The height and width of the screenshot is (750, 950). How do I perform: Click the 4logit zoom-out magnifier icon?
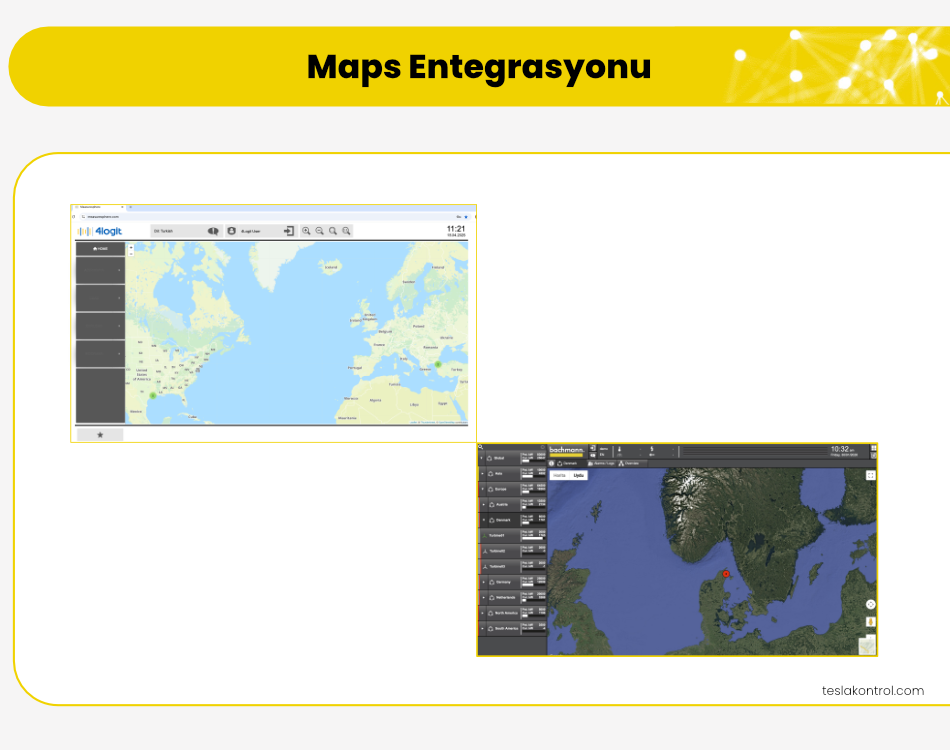[320, 231]
